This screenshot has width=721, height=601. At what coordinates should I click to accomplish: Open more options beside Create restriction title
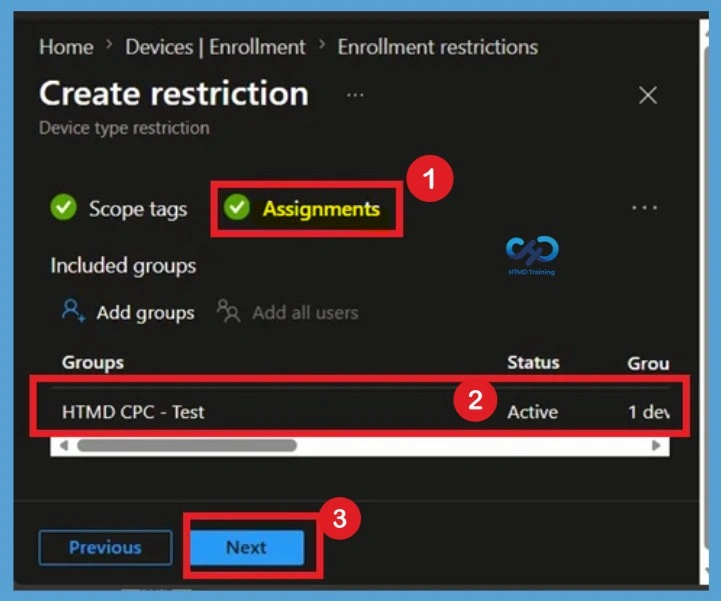(355, 95)
